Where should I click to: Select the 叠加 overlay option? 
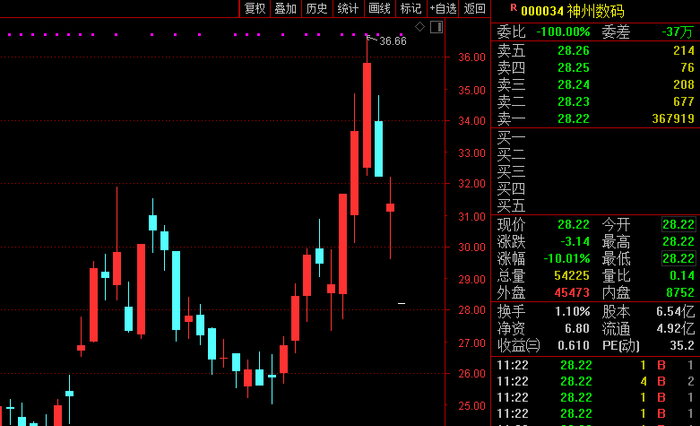[286, 8]
